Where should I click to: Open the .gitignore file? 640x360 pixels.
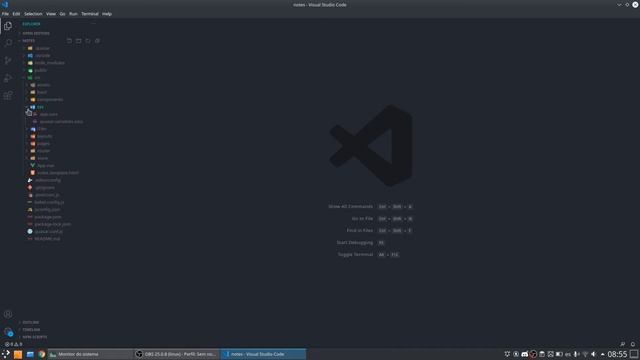pyautogui.click(x=44, y=187)
